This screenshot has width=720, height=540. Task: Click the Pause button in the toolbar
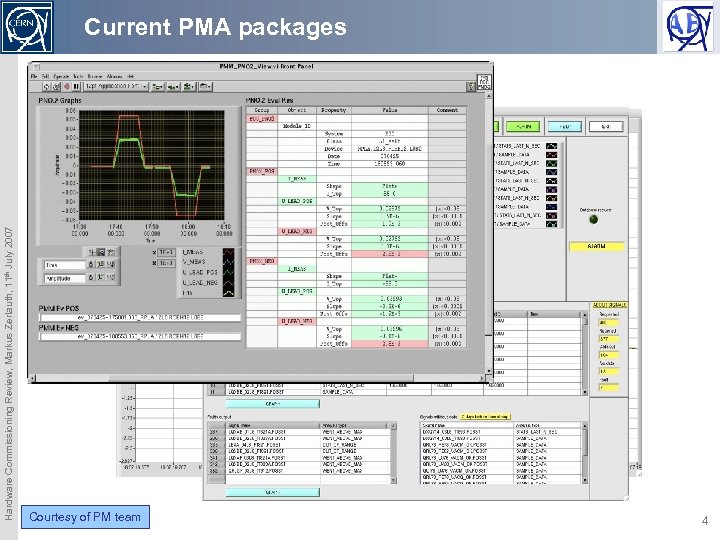[77, 86]
